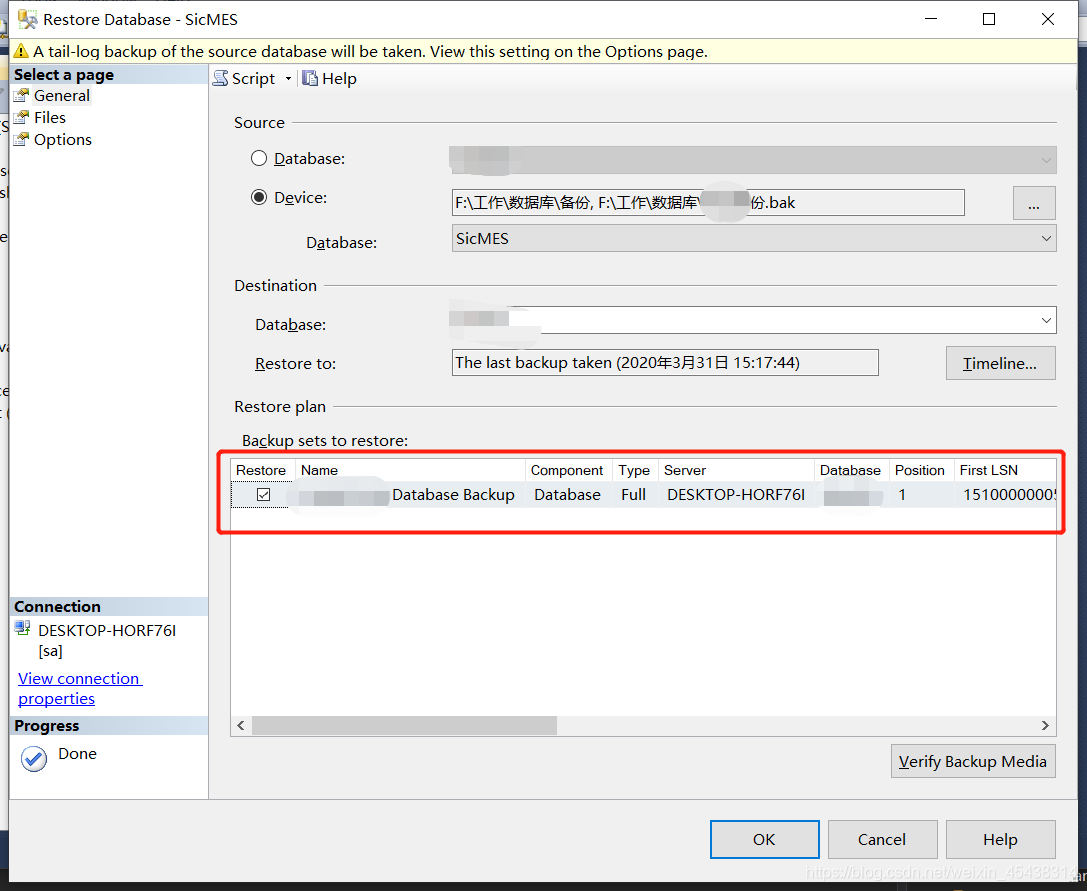Open the disabled source Database dropdown

(753, 160)
